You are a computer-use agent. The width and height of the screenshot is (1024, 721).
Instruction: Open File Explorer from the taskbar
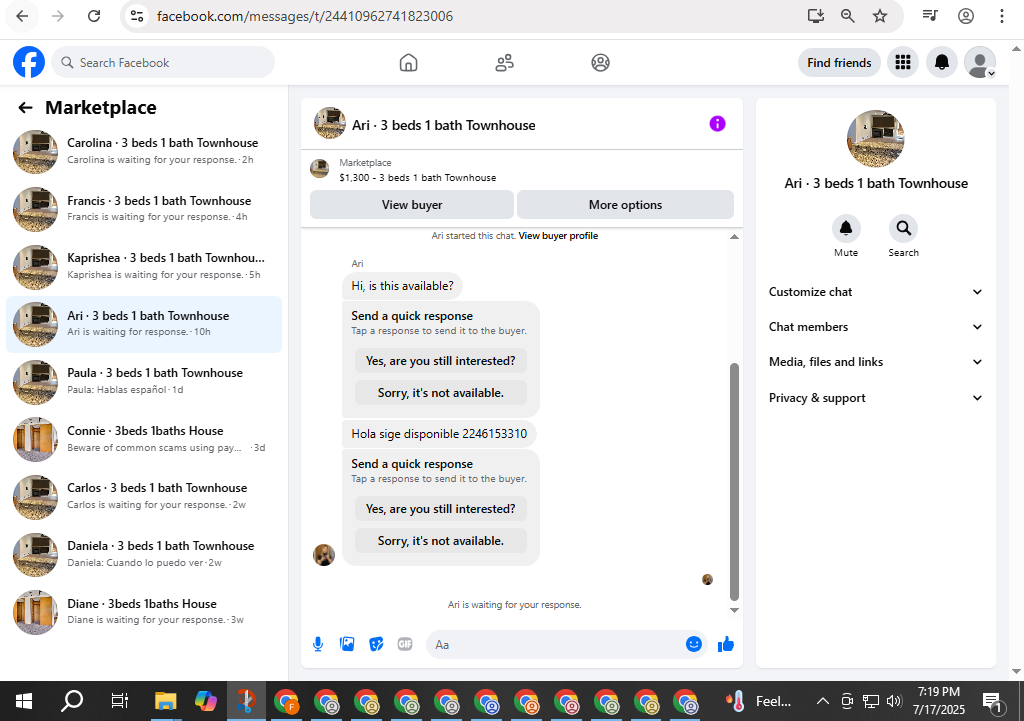pyautogui.click(x=166, y=701)
